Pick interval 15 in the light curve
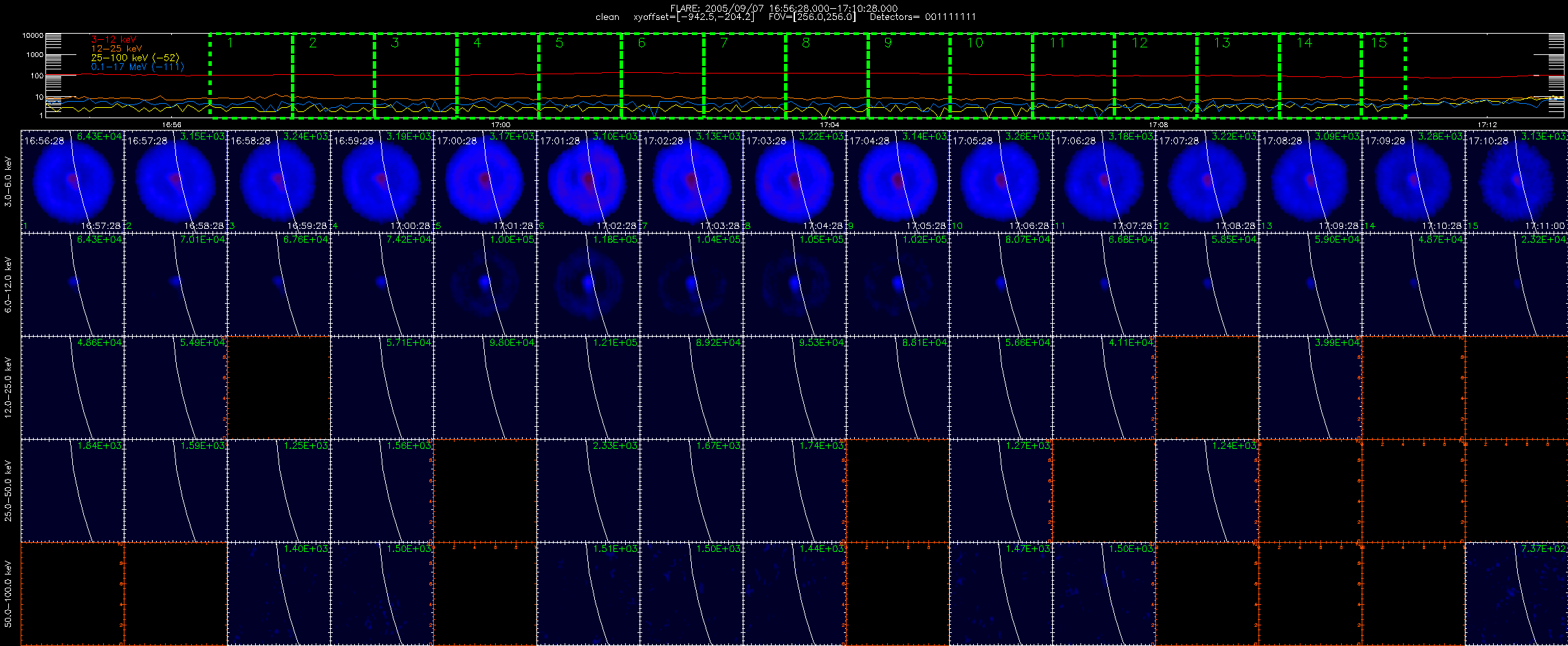This screenshot has width=1568, height=646. pos(1383,76)
